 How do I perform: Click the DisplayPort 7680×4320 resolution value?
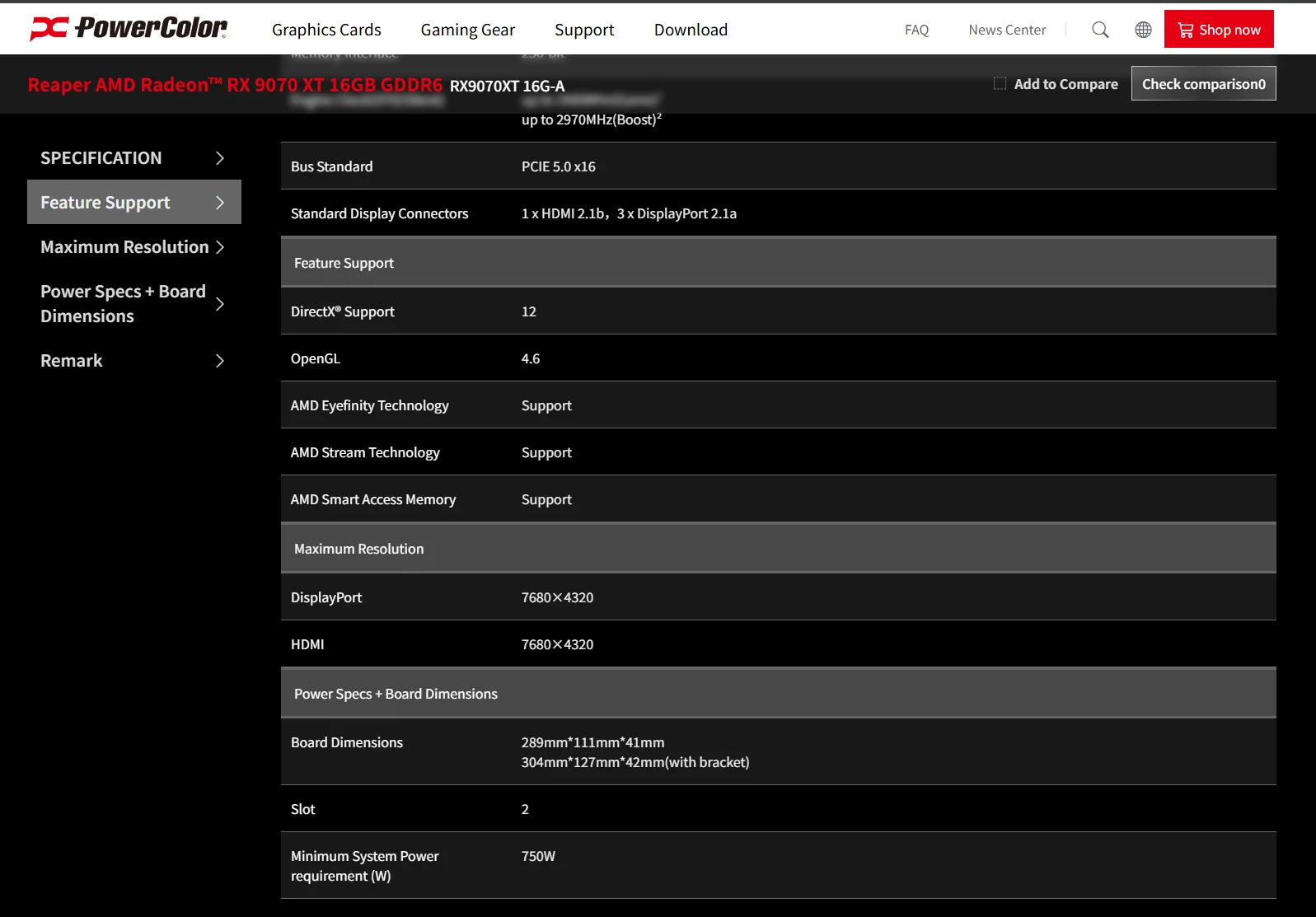pos(557,597)
